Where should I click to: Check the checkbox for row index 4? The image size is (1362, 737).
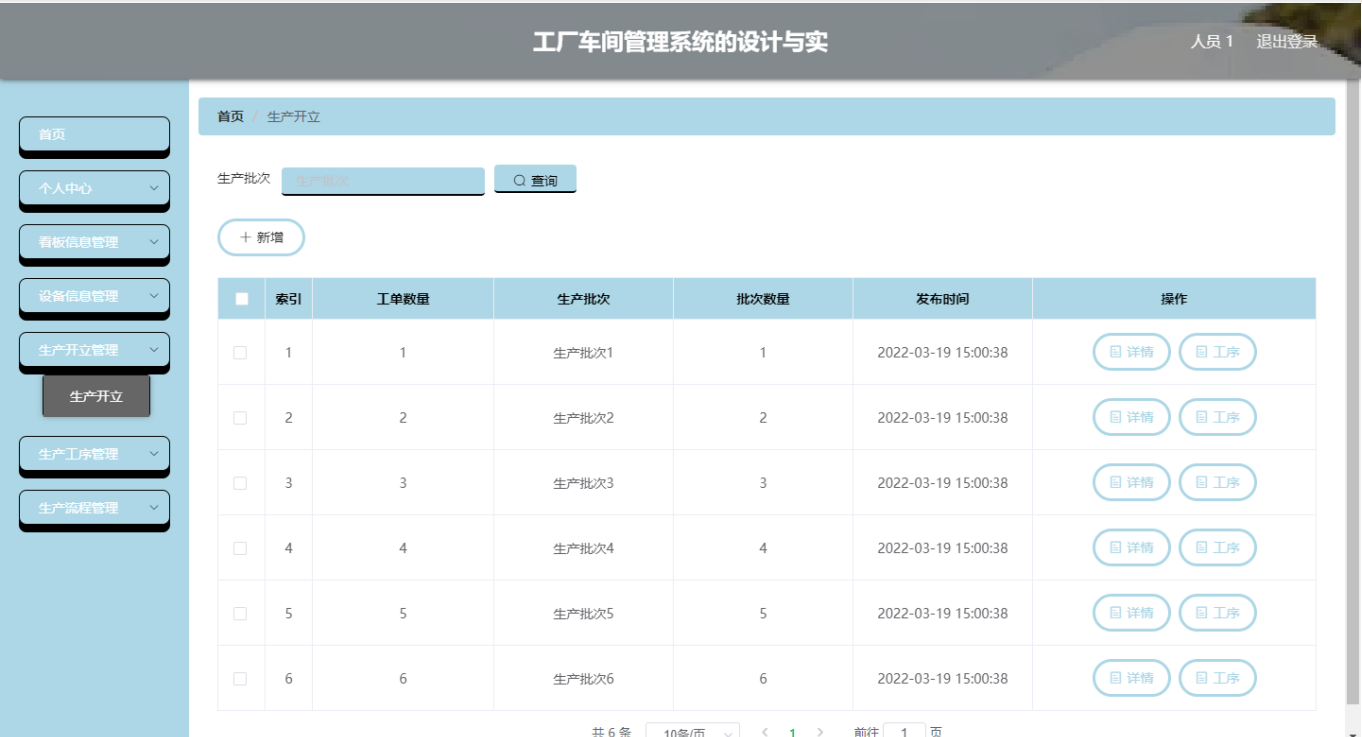[240, 548]
